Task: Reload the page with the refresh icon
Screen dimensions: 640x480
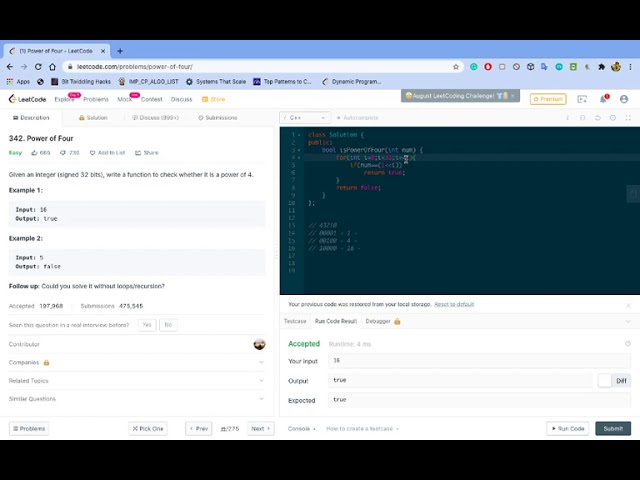Action: tap(38, 67)
